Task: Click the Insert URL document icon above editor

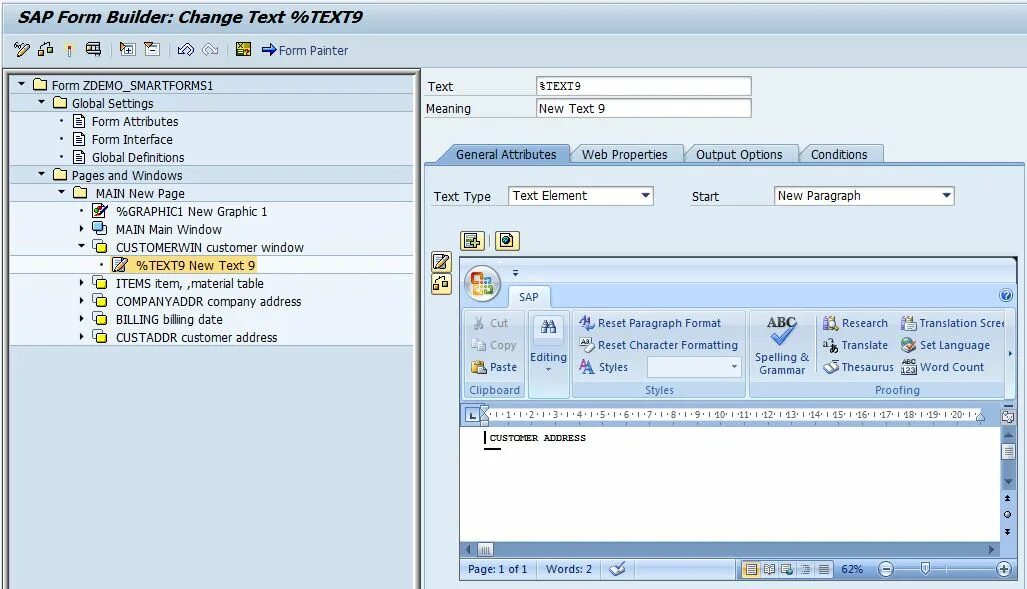Action: click(507, 240)
